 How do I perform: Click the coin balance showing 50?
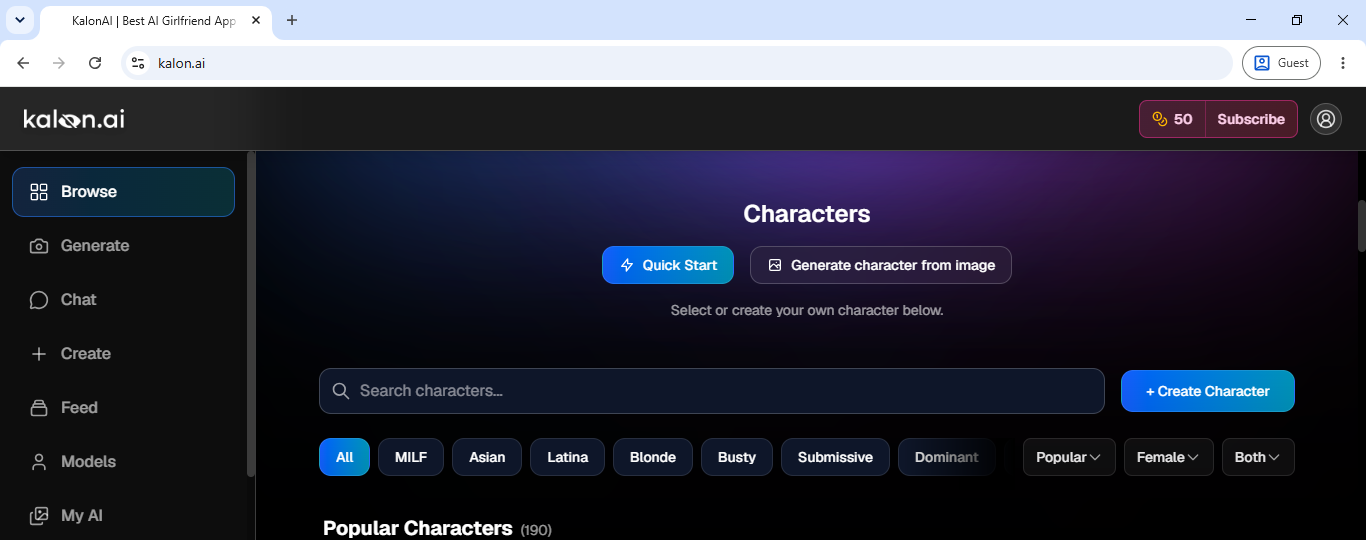point(1172,119)
